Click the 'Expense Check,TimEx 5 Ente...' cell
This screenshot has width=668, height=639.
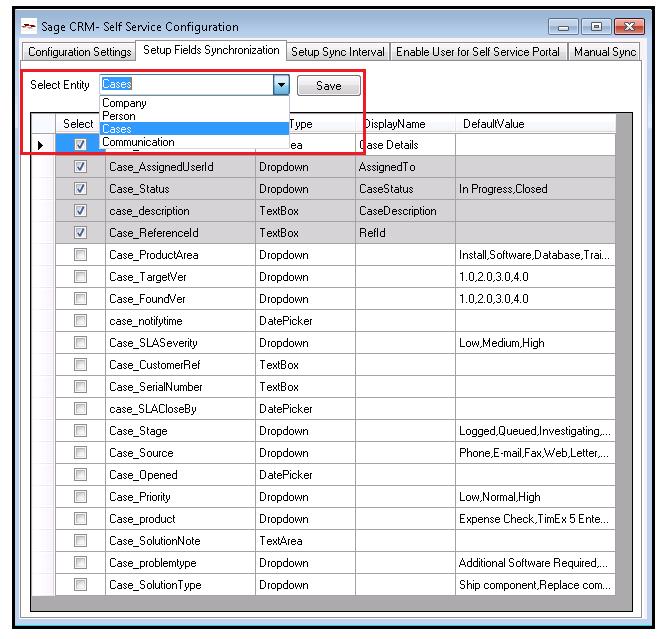536,519
